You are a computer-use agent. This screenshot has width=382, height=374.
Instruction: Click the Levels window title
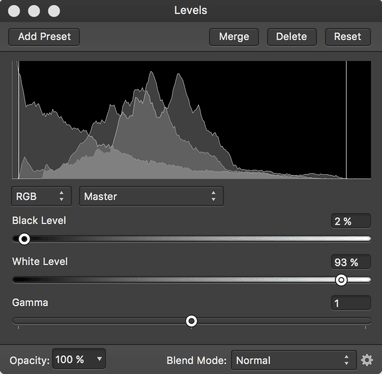191,10
